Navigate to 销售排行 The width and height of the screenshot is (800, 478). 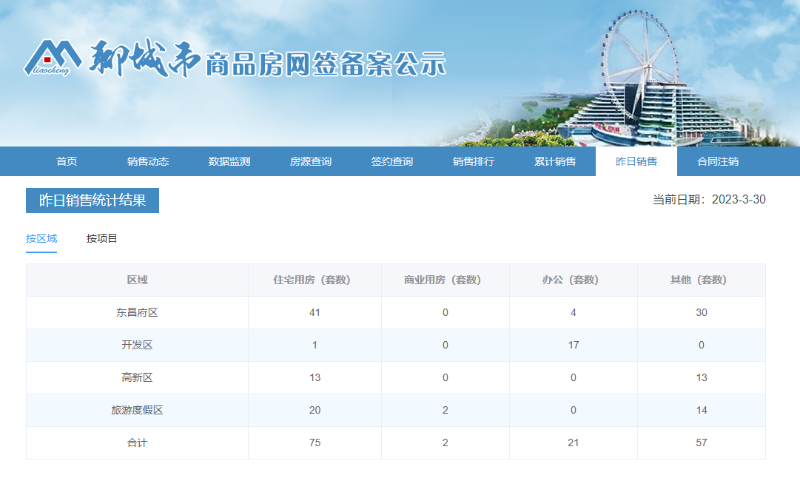click(473, 162)
